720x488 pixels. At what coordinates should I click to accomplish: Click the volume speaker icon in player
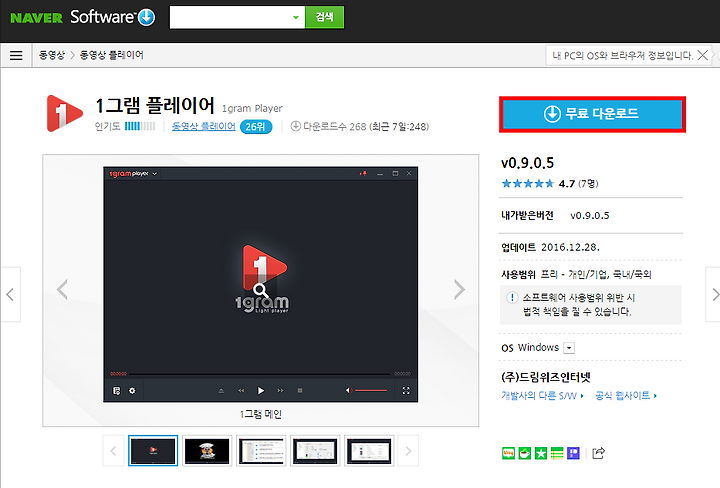pyautogui.click(x=349, y=391)
